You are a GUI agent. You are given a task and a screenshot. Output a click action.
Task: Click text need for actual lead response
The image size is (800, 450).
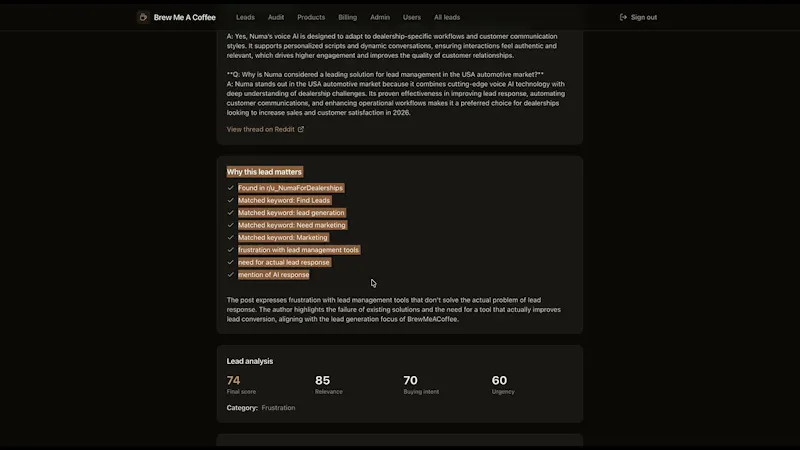tap(284, 262)
